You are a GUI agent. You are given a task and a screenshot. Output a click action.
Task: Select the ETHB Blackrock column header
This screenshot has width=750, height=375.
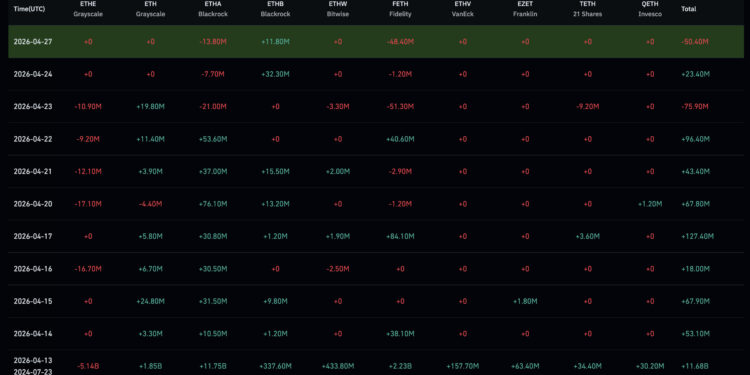point(275,9)
